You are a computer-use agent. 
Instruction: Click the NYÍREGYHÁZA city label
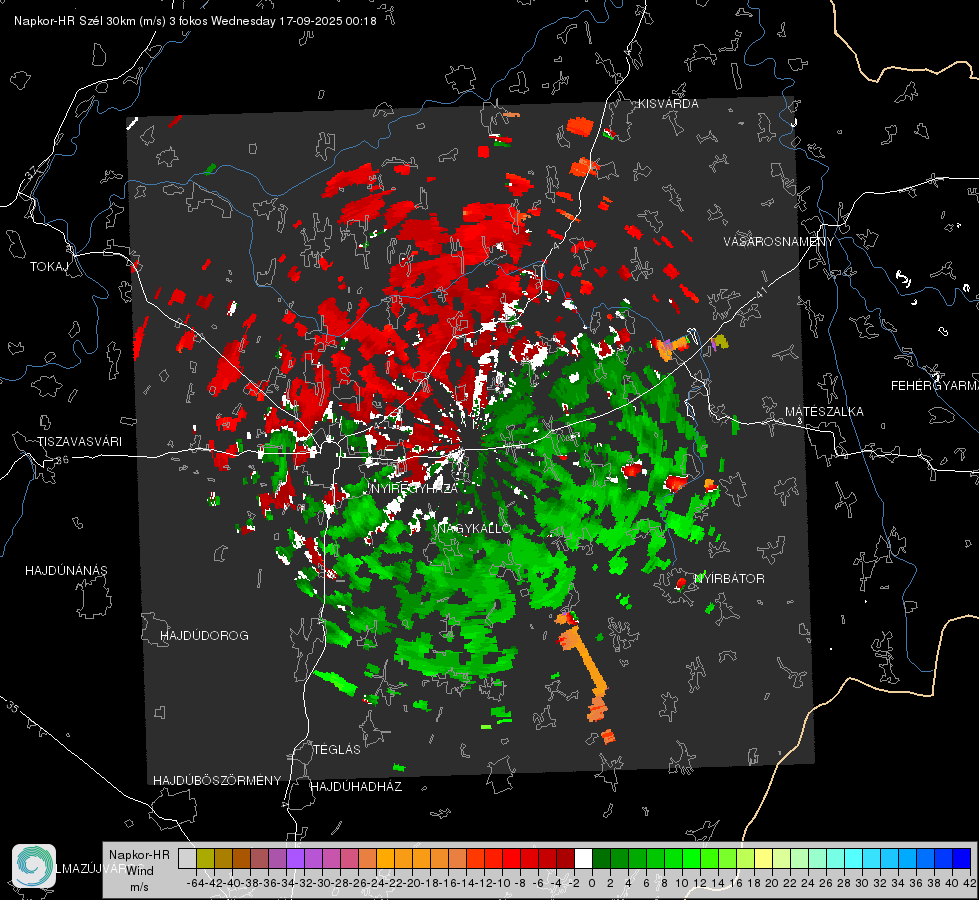tap(415, 488)
